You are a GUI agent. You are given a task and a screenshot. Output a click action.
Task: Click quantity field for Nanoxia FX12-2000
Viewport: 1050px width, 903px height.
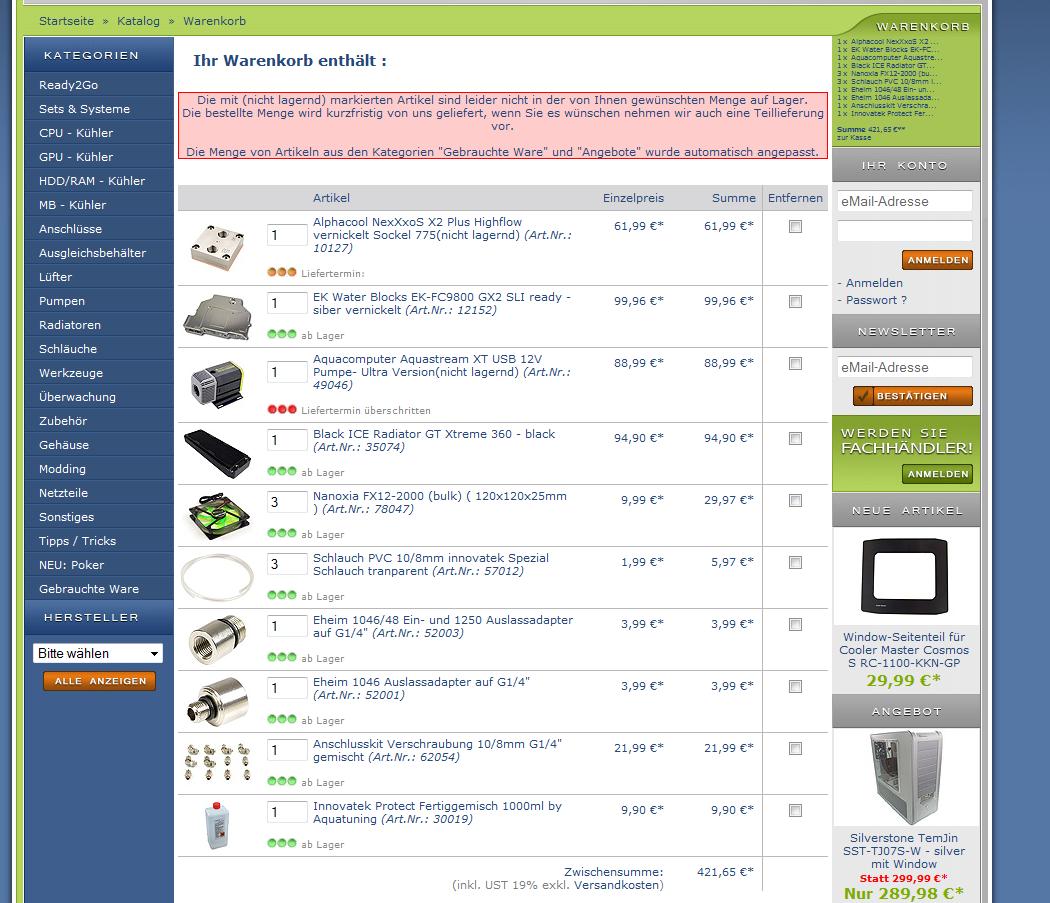tap(287, 502)
